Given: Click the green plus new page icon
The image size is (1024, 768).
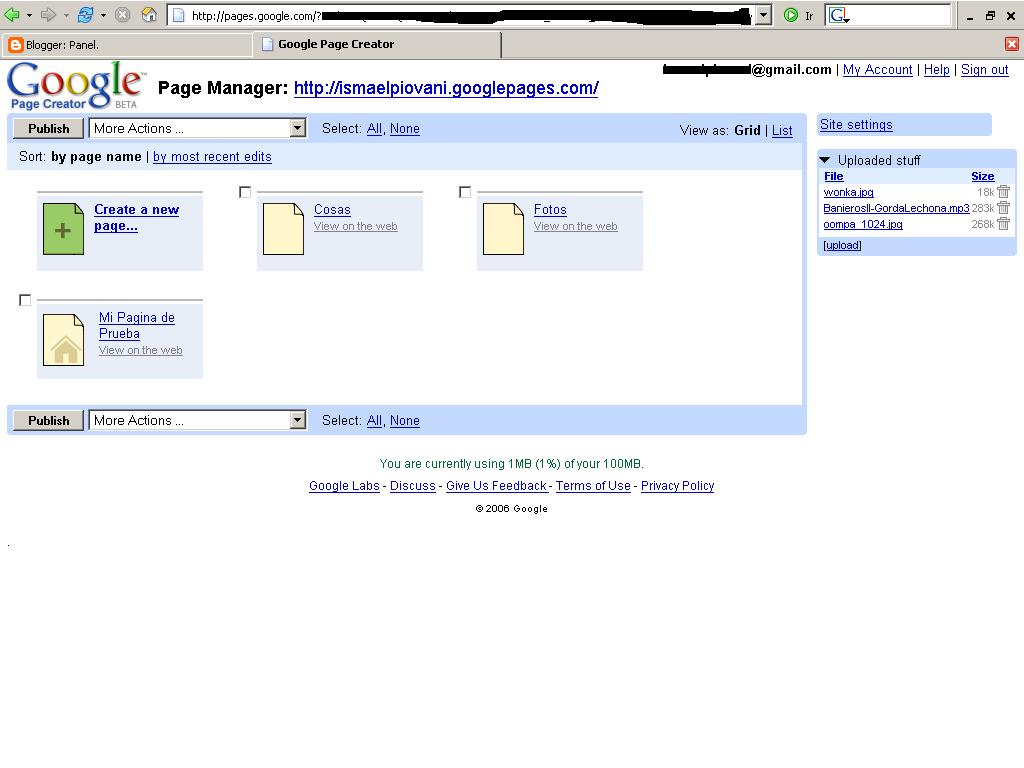Looking at the screenshot, I should tap(63, 229).
